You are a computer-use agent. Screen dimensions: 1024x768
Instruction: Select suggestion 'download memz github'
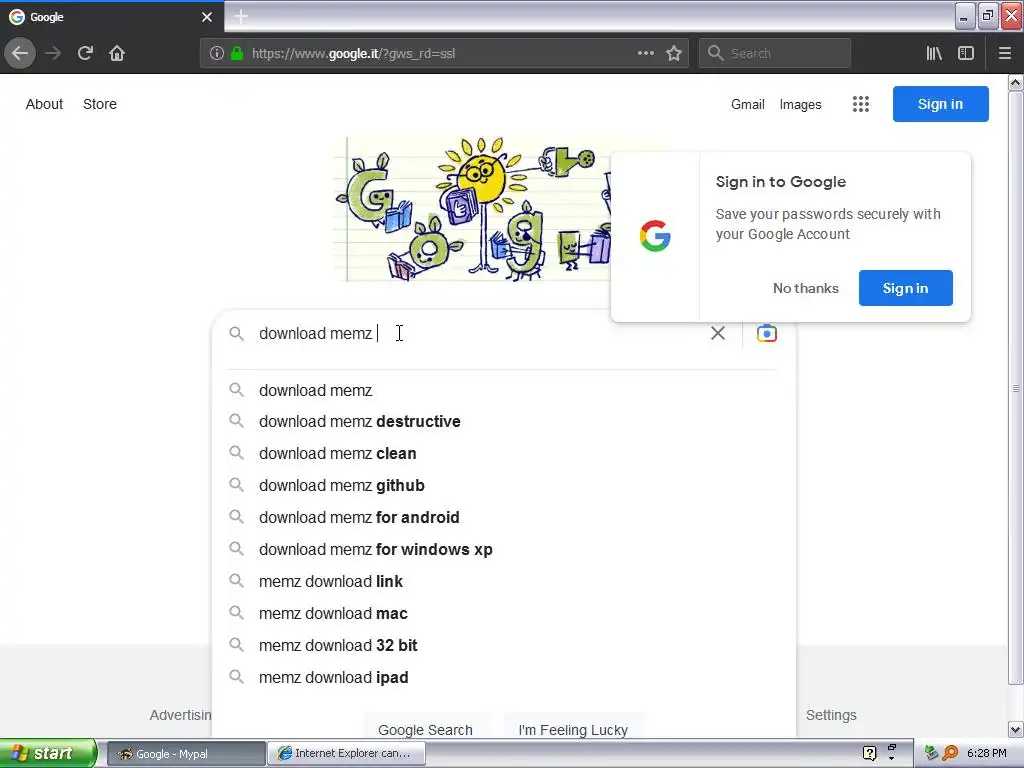[x=502, y=485]
